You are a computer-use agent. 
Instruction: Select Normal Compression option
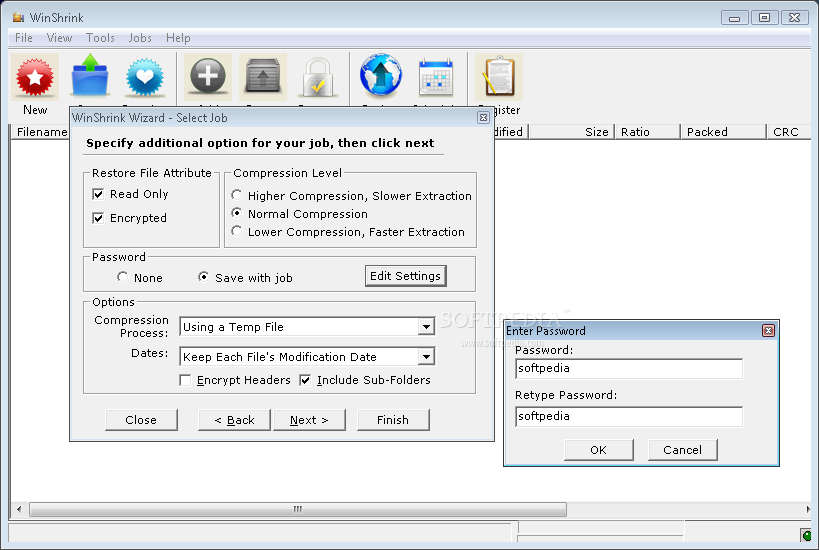click(237, 213)
